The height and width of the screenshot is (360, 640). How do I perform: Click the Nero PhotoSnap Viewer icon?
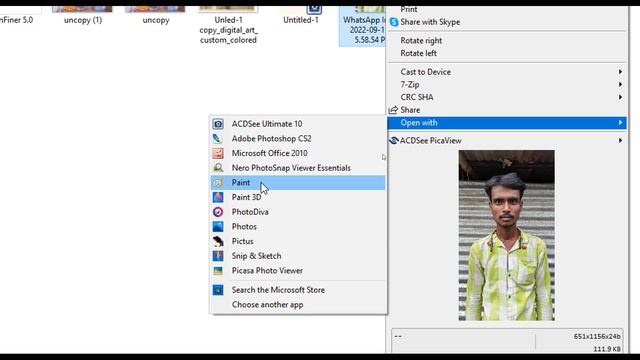point(218,168)
